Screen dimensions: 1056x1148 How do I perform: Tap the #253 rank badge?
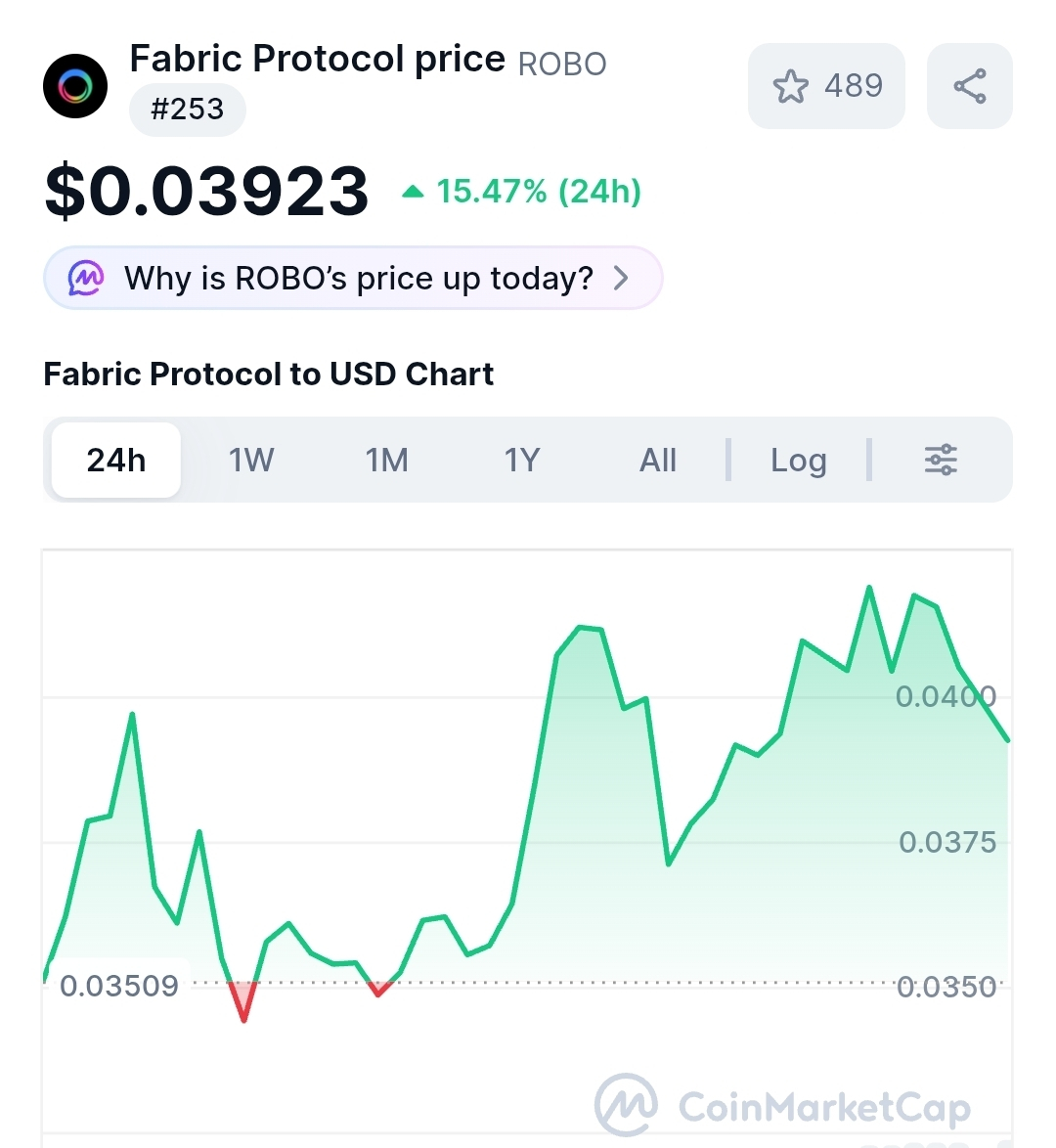click(187, 110)
